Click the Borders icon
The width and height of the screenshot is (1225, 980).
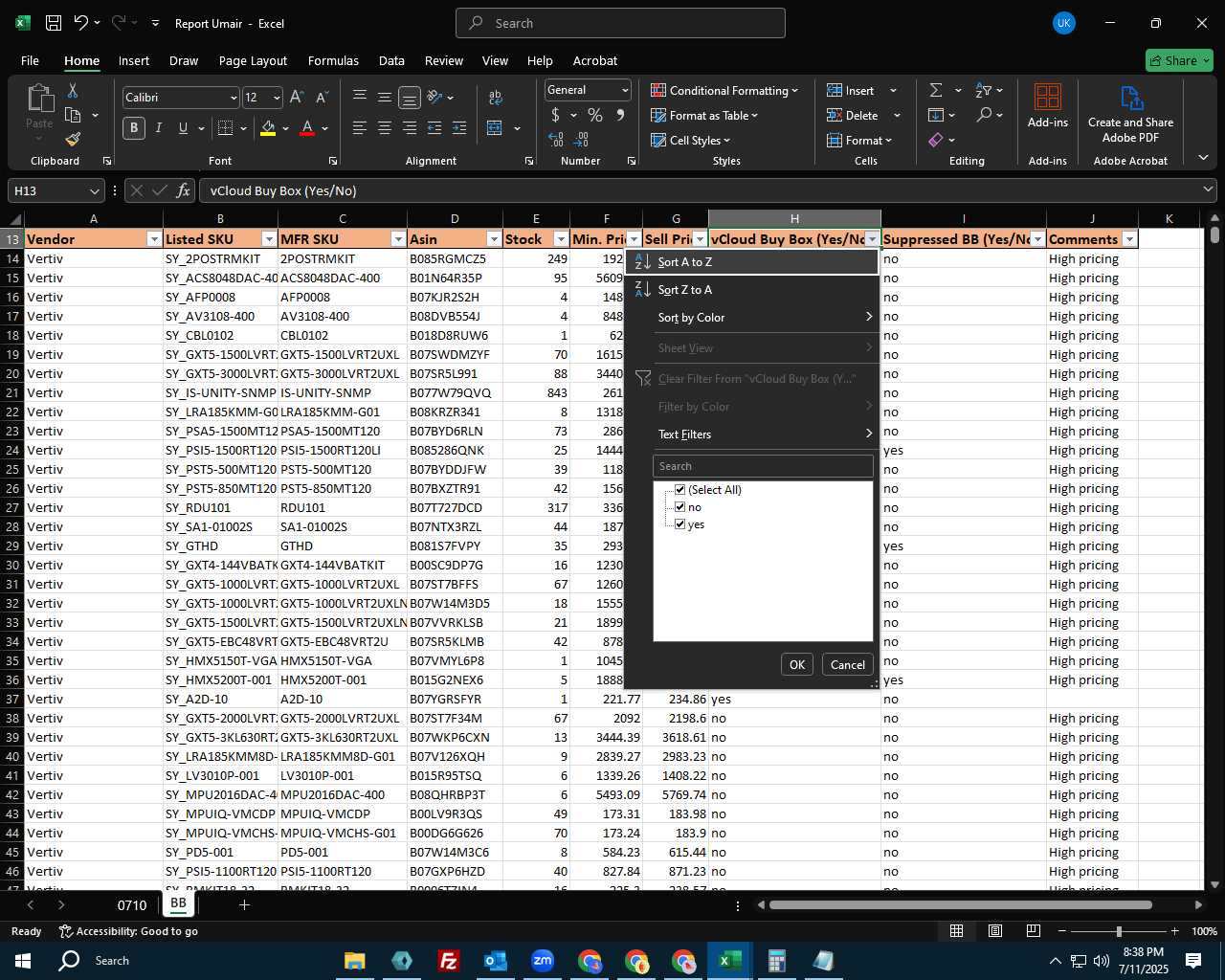coord(226,127)
